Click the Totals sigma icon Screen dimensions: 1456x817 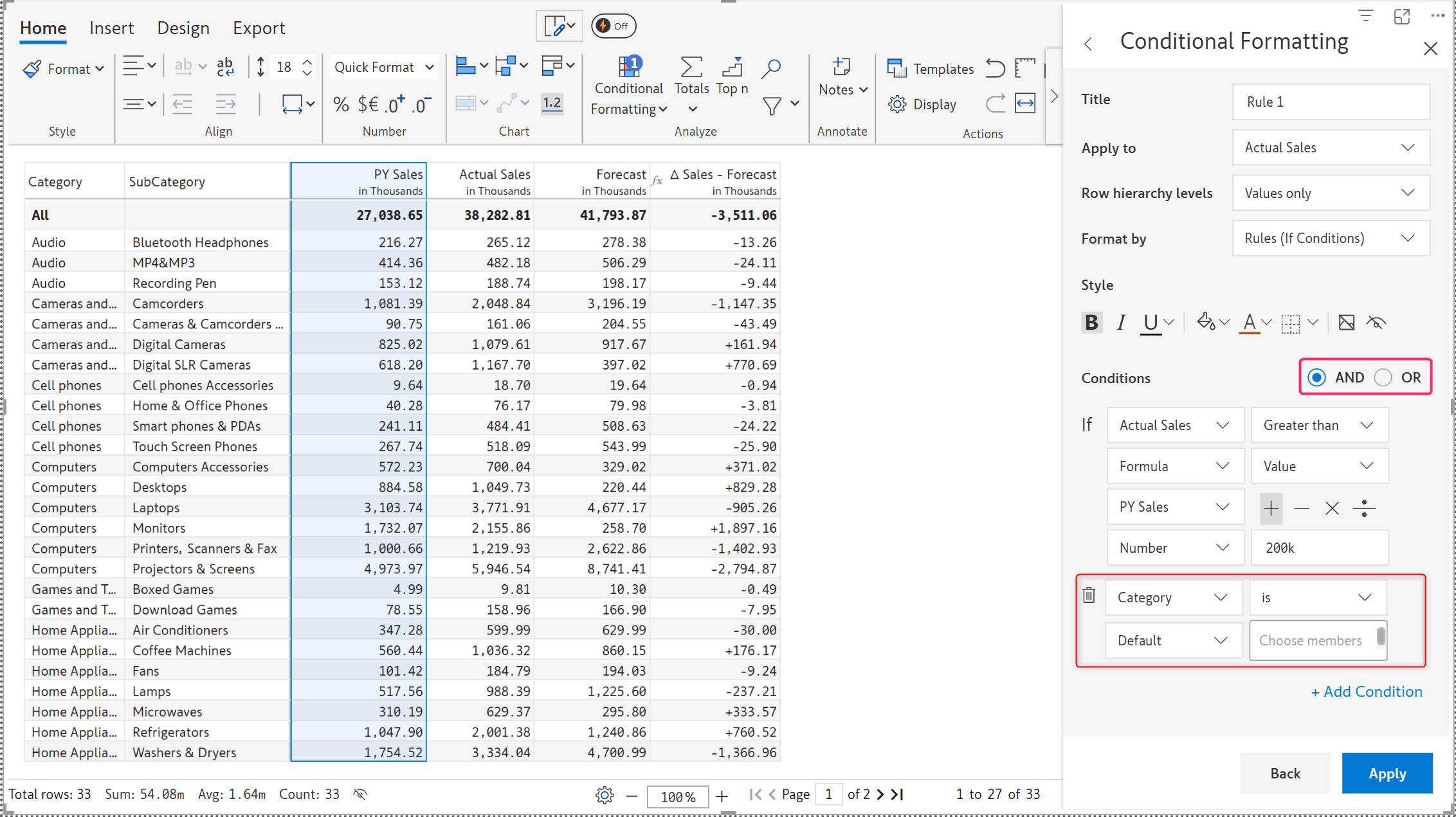691,67
